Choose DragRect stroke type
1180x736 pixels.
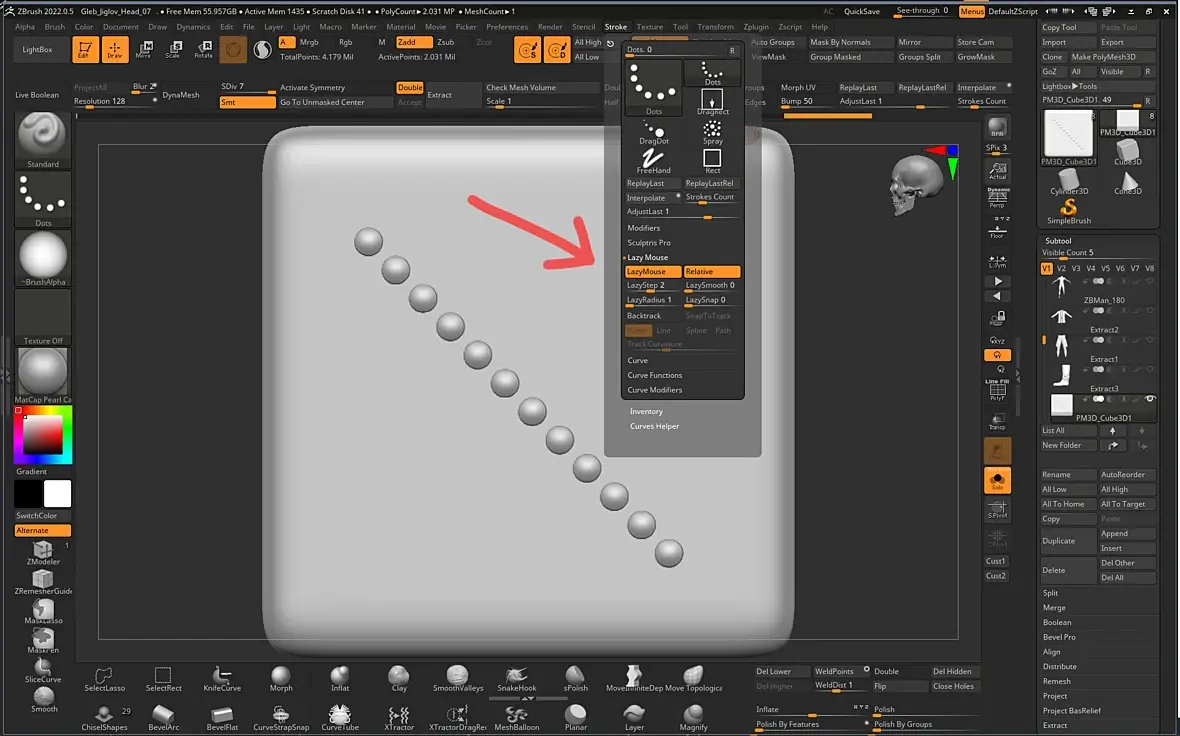click(712, 102)
